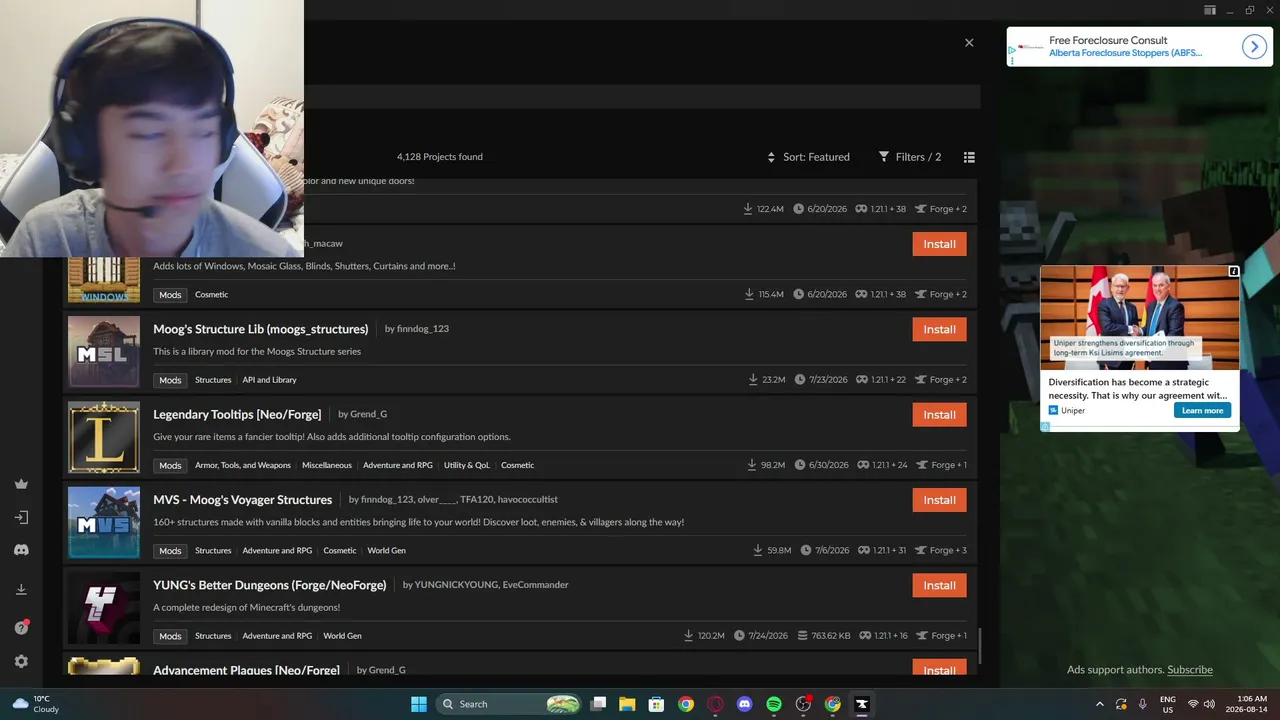Select the Miscellaneous tag on Legendary Tooltips
Screen dimensions: 1280x720
327,465
